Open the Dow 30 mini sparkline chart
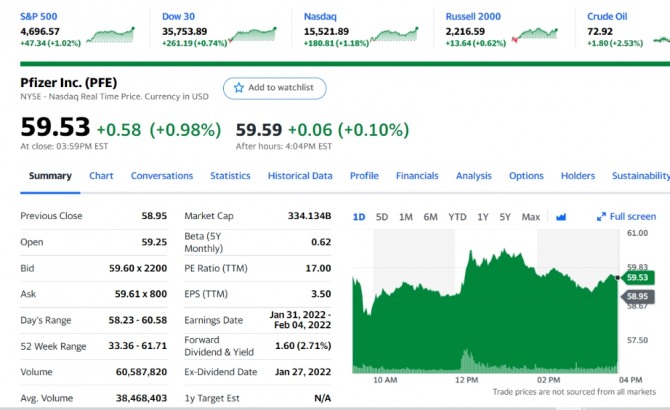Viewport: 670px width, 410px height. pyautogui.click(x=250, y=34)
